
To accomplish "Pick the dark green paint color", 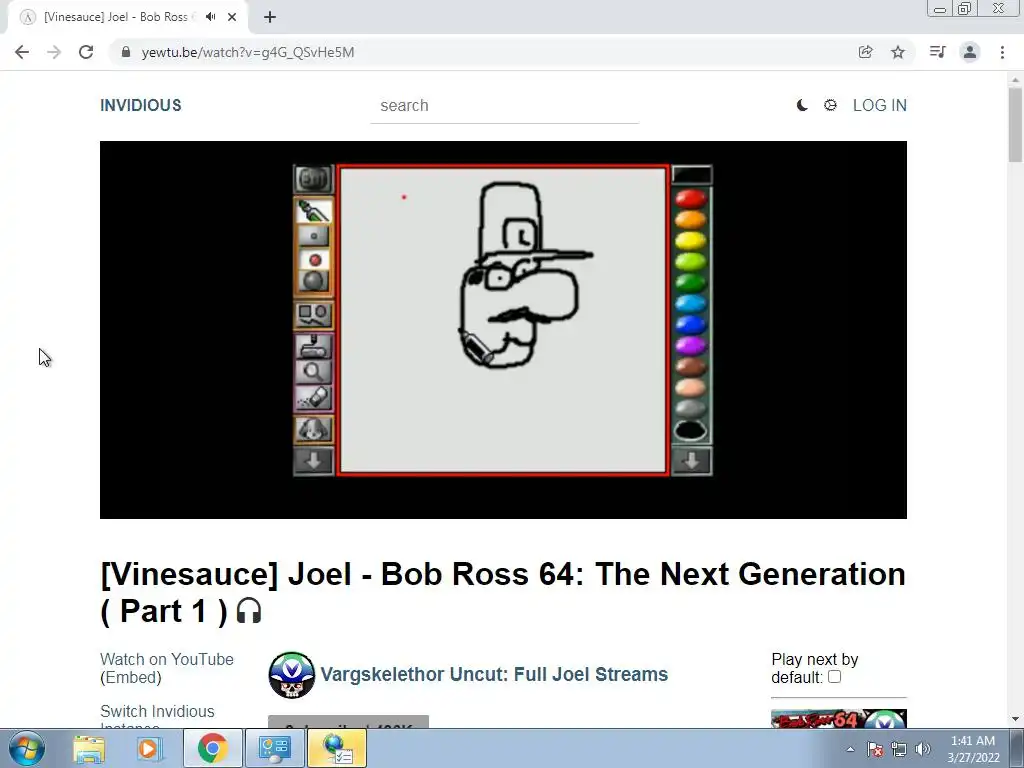I will (690, 282).
